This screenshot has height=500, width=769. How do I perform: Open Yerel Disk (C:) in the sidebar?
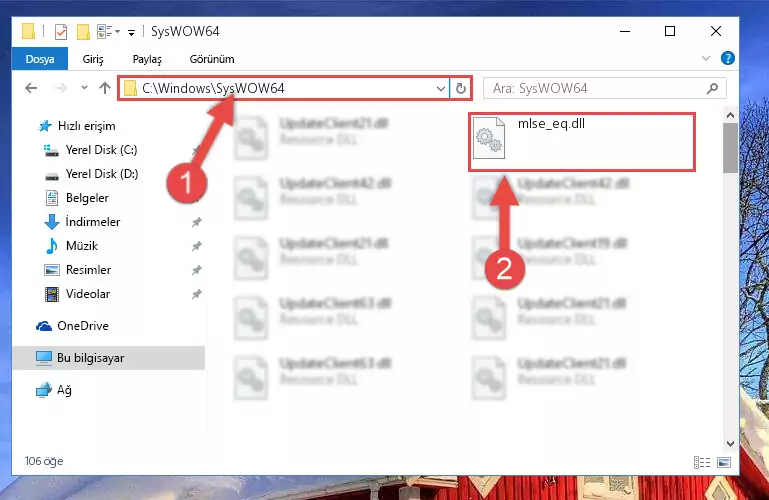pos(101,150)
